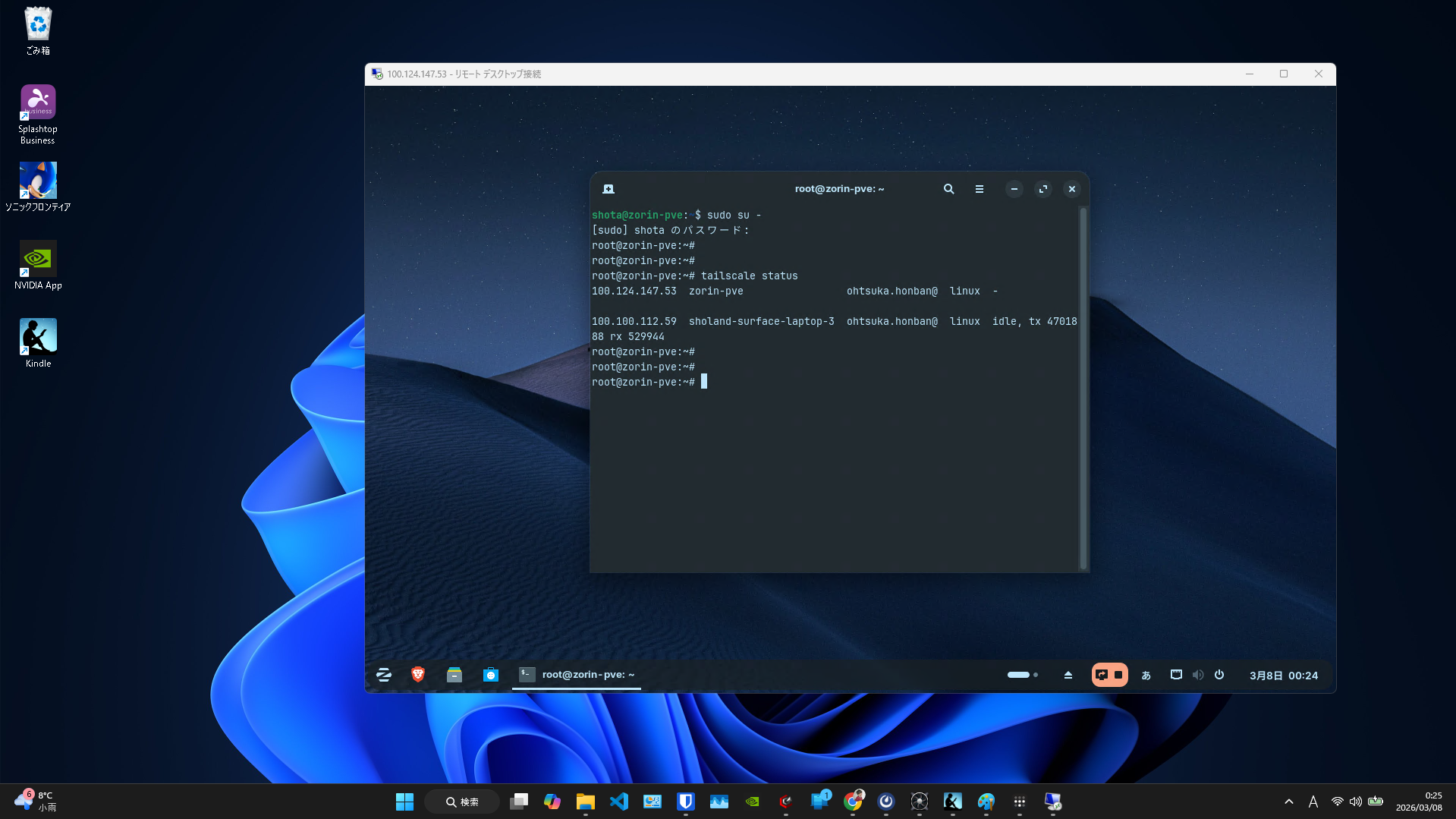Select the NVIDIA App desktop shortcut
Image resolution: width=1456 pixels, height=819 pixels.
pyautogui.click(x=38, y=266)
